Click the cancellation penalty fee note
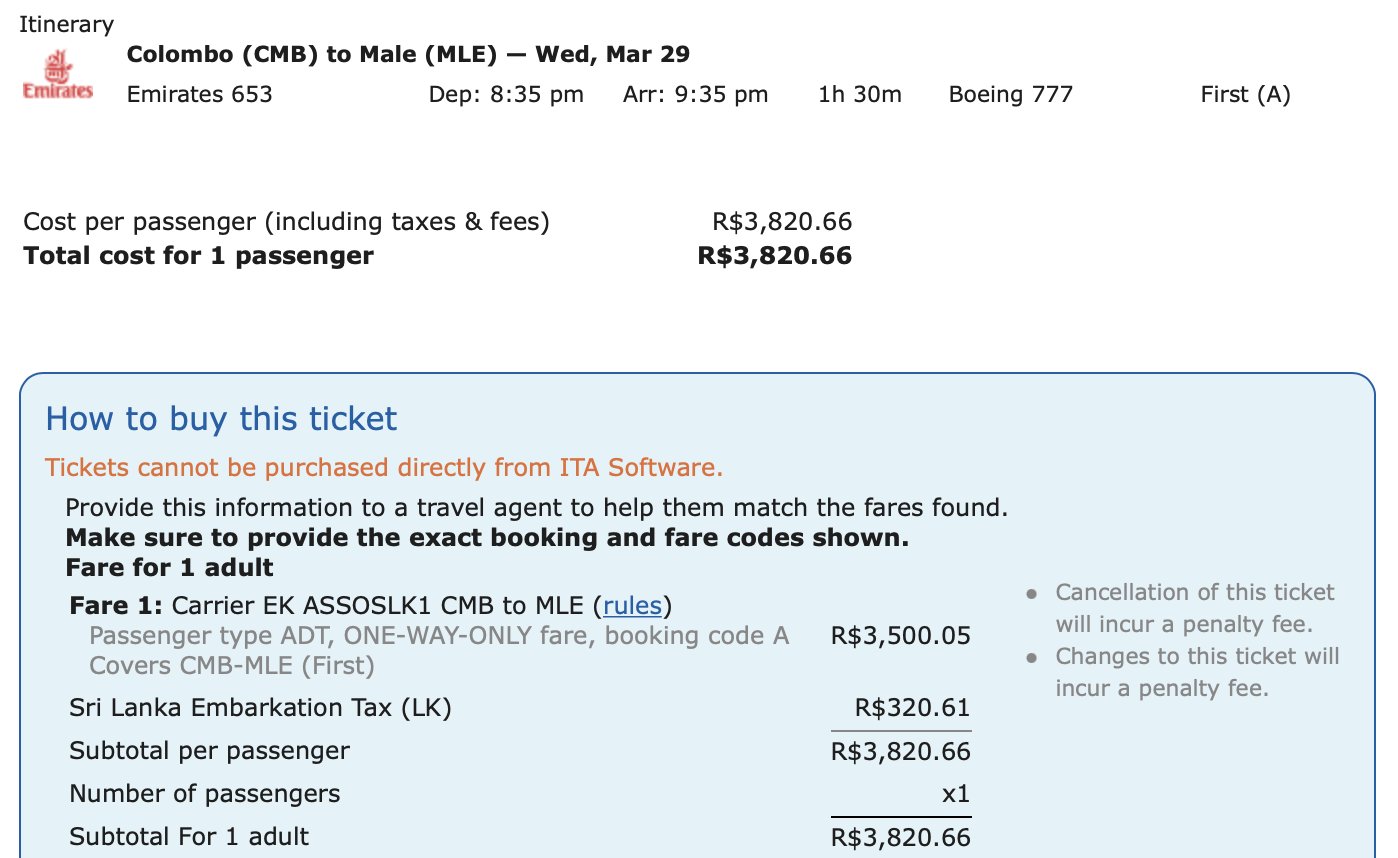 (x=1195, y=609)
